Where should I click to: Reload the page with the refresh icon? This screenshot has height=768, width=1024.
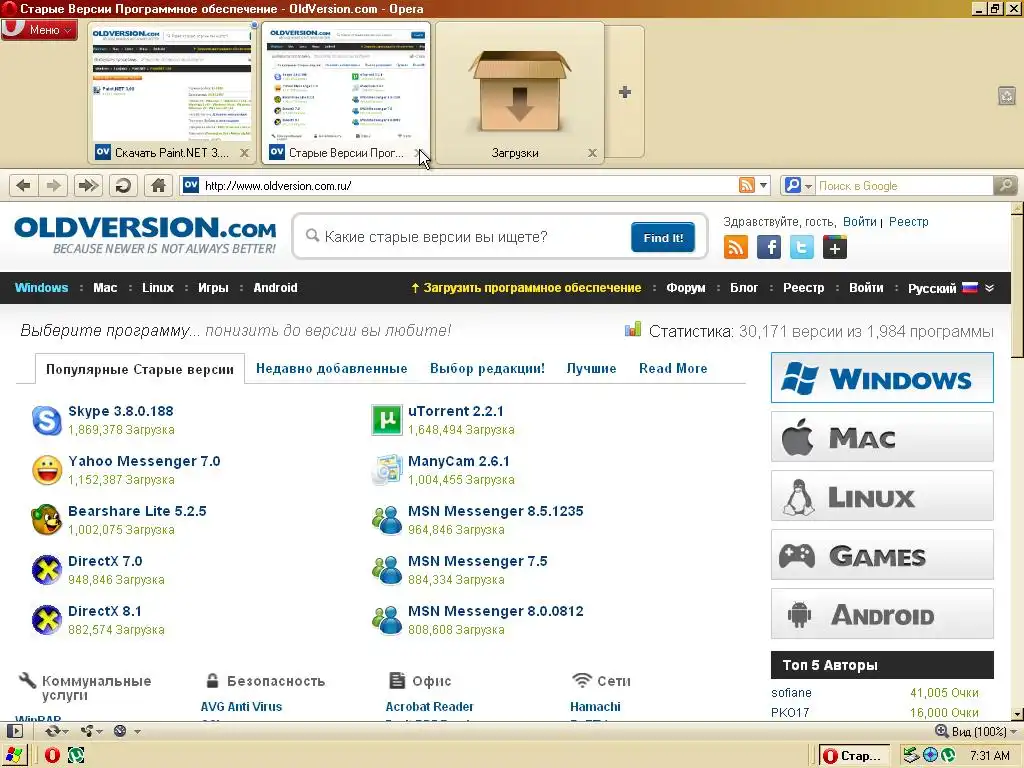pyautogui.click(x=123, y=186)
